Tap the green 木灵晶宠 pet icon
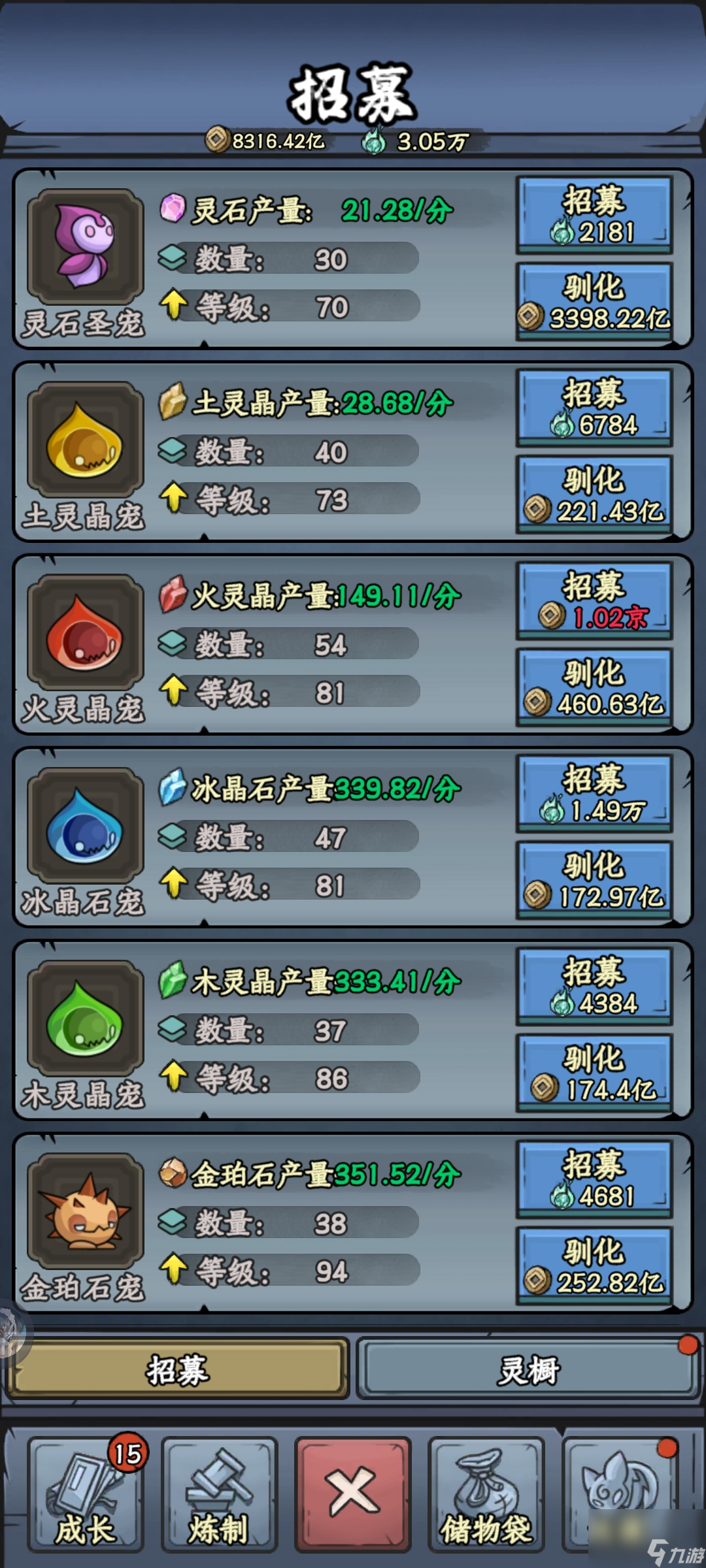 (85, 1018)
